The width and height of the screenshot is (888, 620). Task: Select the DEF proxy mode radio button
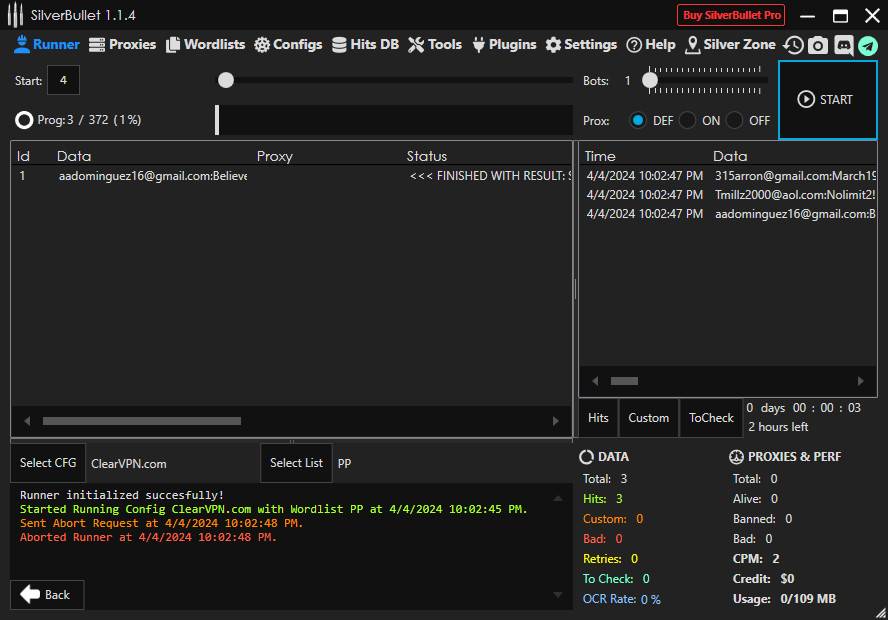click(638, 120)
